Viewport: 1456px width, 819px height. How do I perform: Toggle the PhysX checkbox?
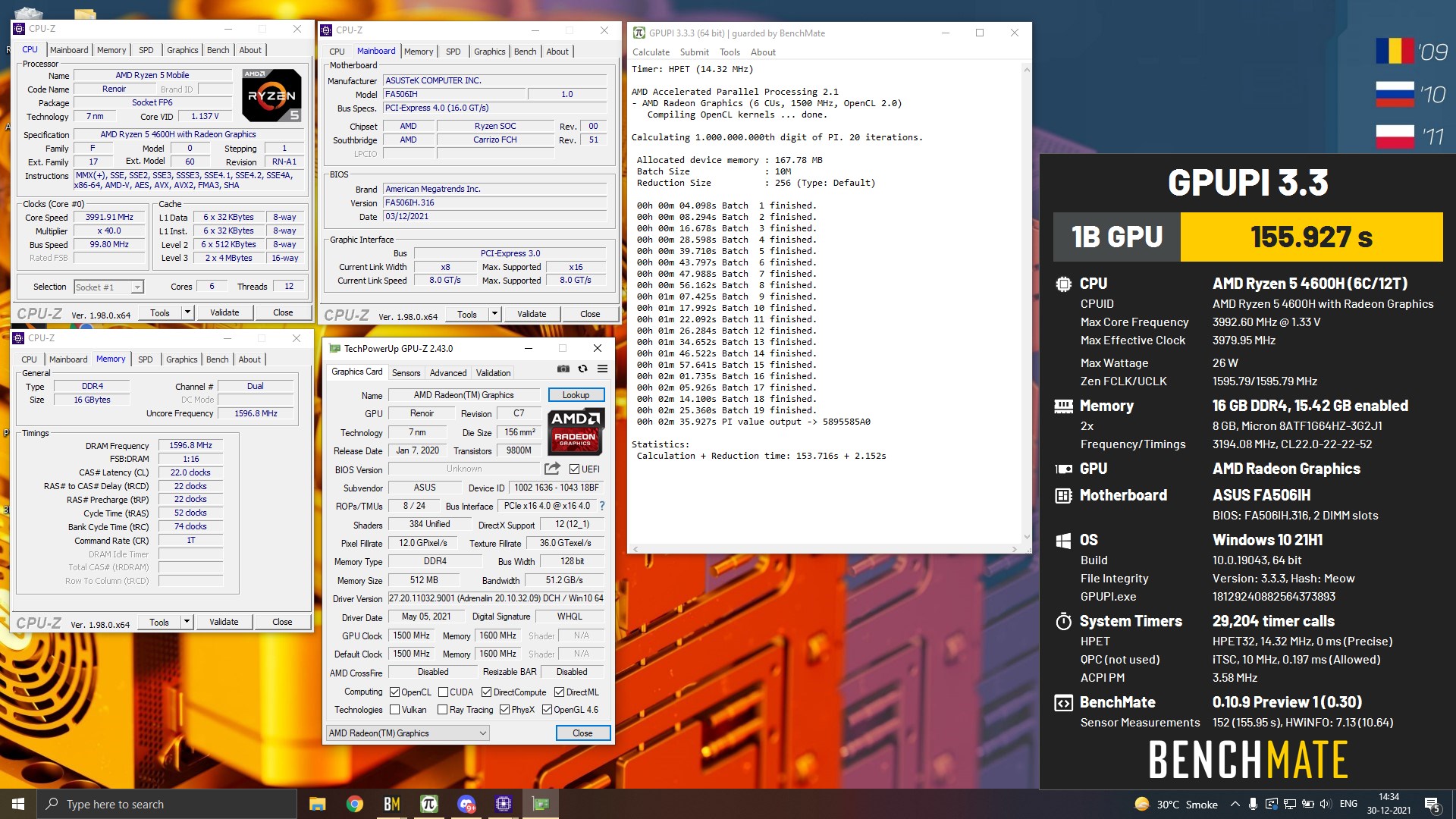click(x=504, y=710)
